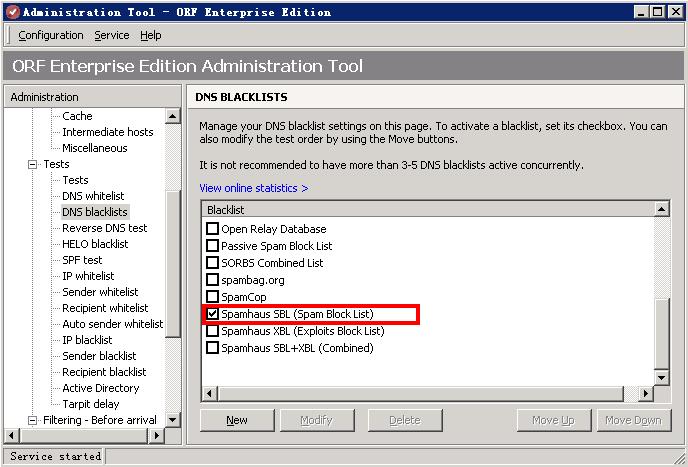
Task: Open the Configuration menu
Action: click(x=50, y=35)
